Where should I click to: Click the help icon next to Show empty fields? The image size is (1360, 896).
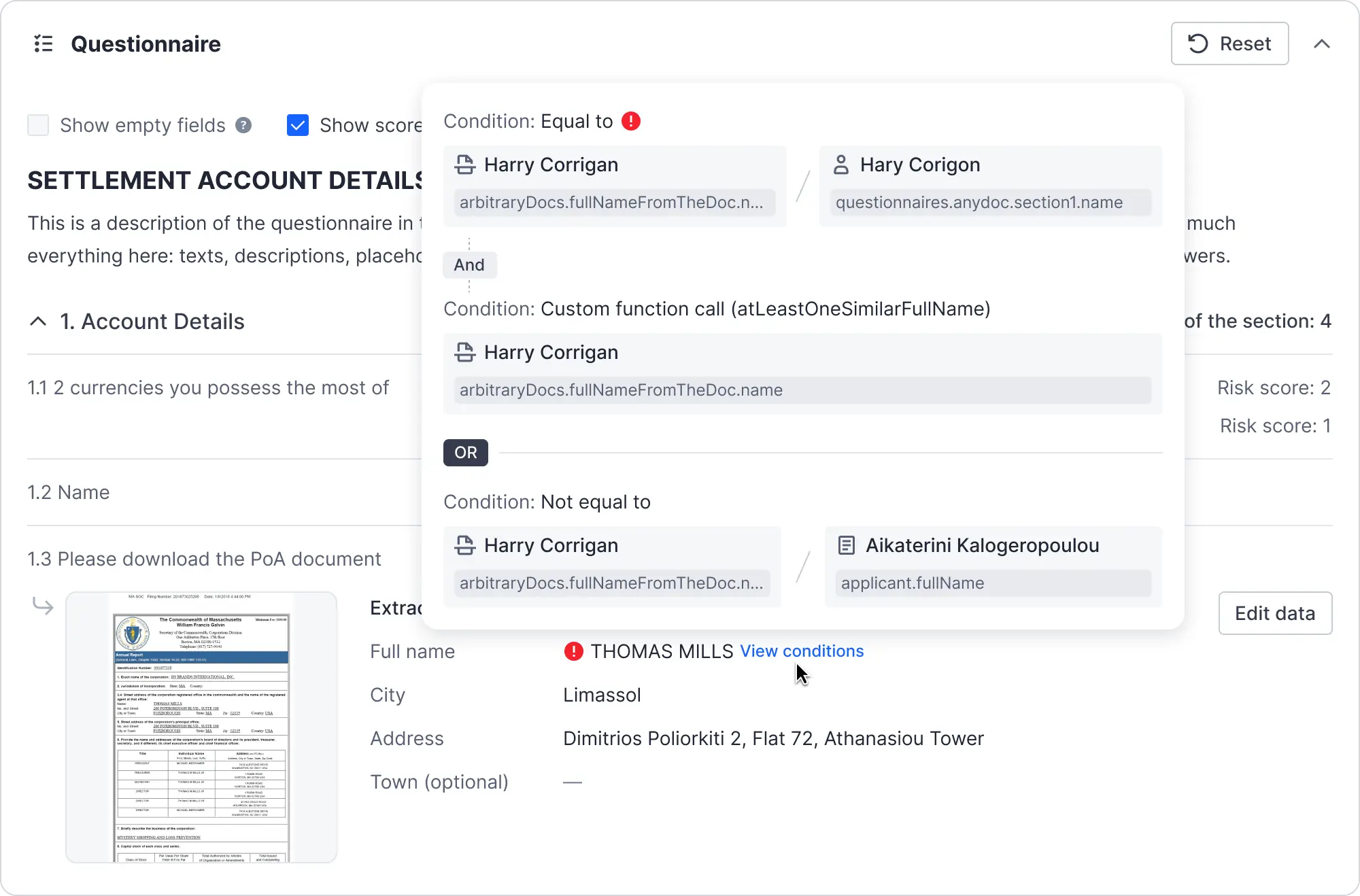click(243, 125)
